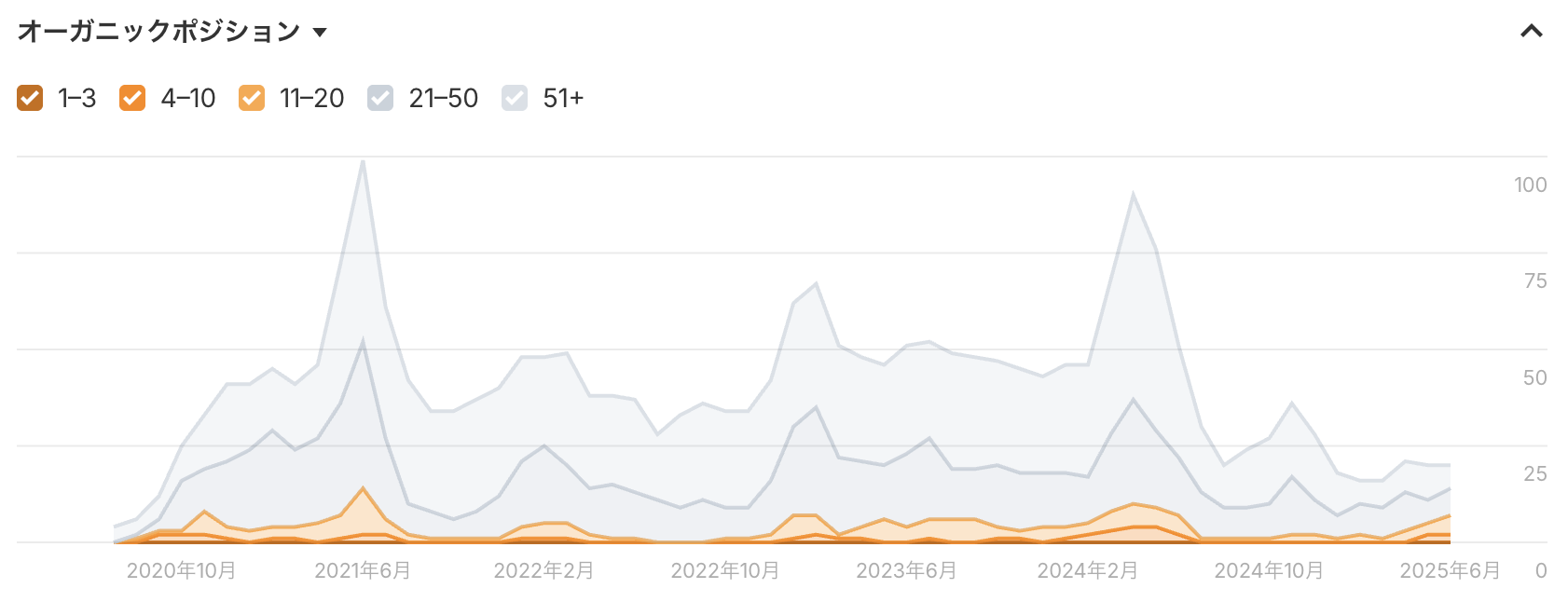
Task: Click the 51+ legend label
Action: click(563, 98)
